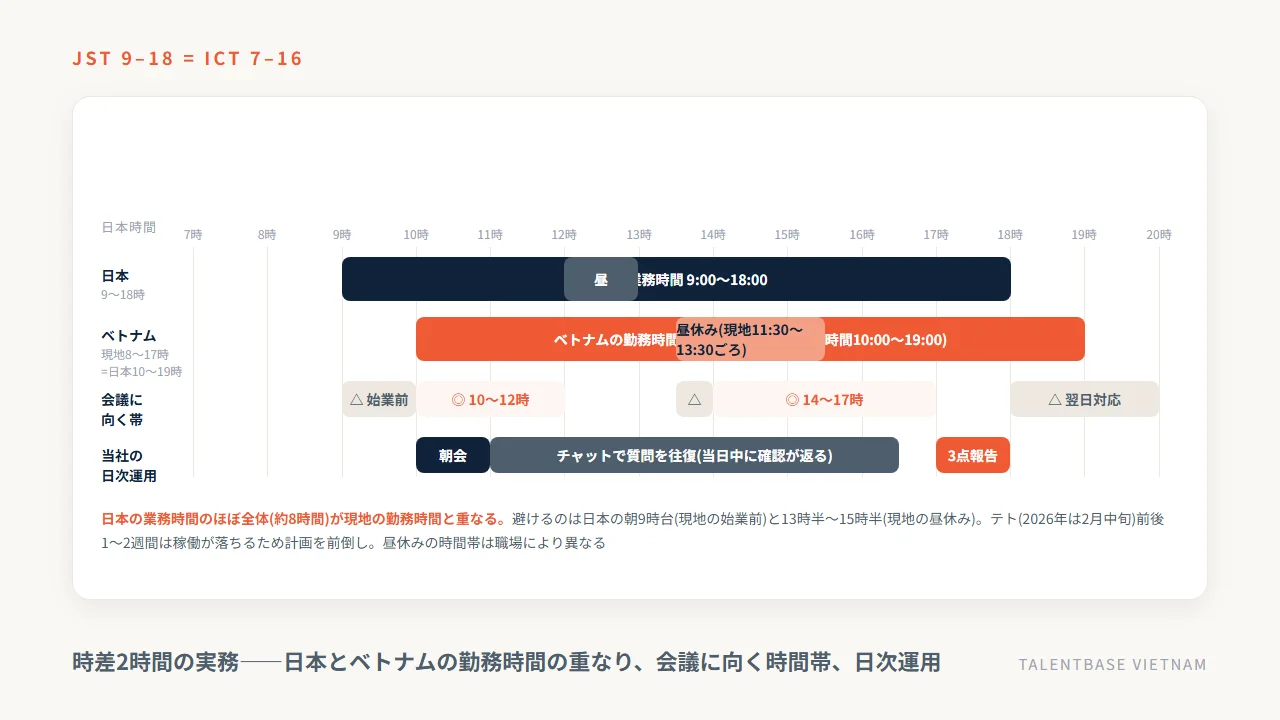Click the heading JST 9–18 = ICT 7–16
The image size is (1280, 720).
(x=187, y=58)
